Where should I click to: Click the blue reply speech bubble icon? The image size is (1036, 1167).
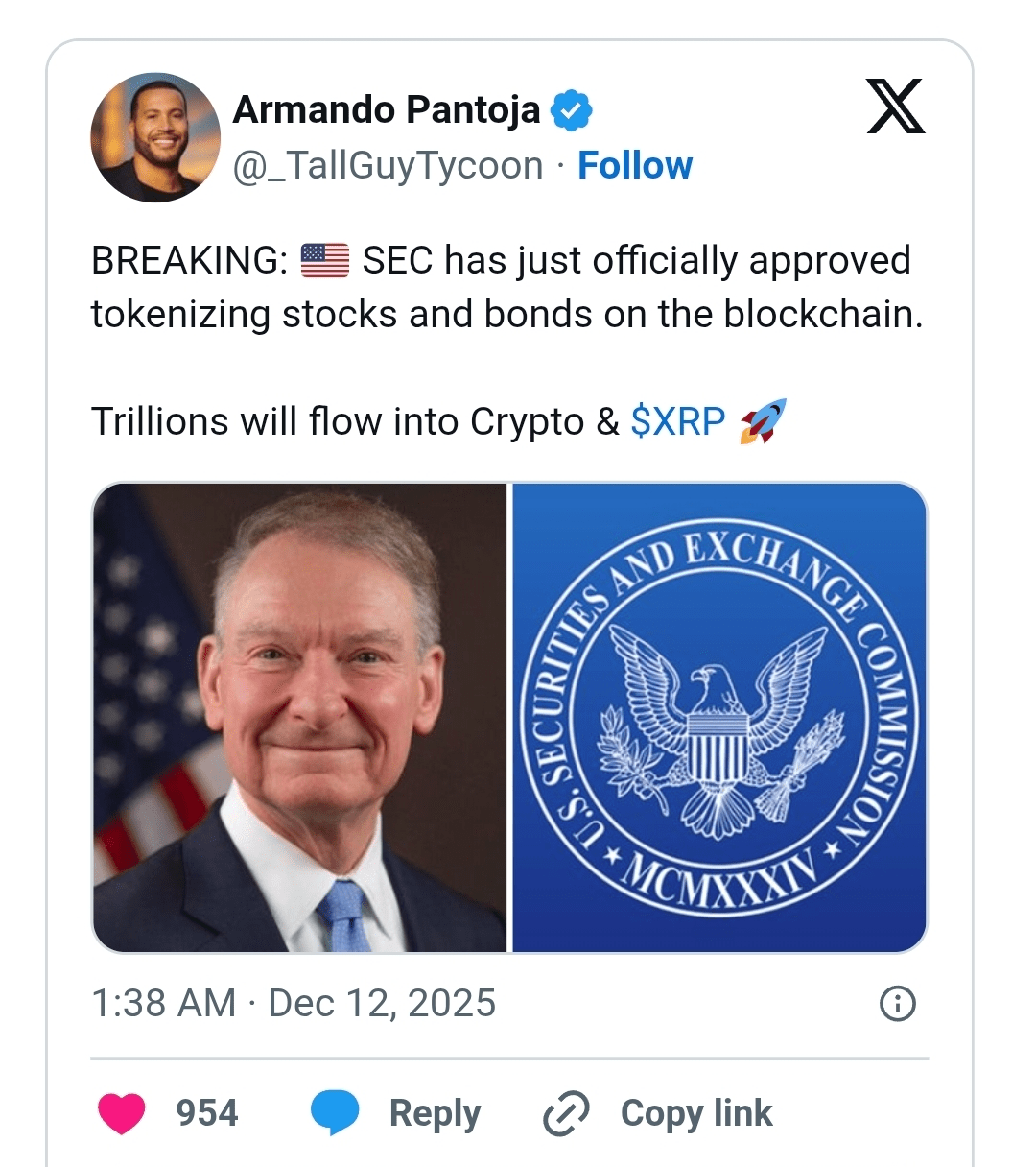335,1113
